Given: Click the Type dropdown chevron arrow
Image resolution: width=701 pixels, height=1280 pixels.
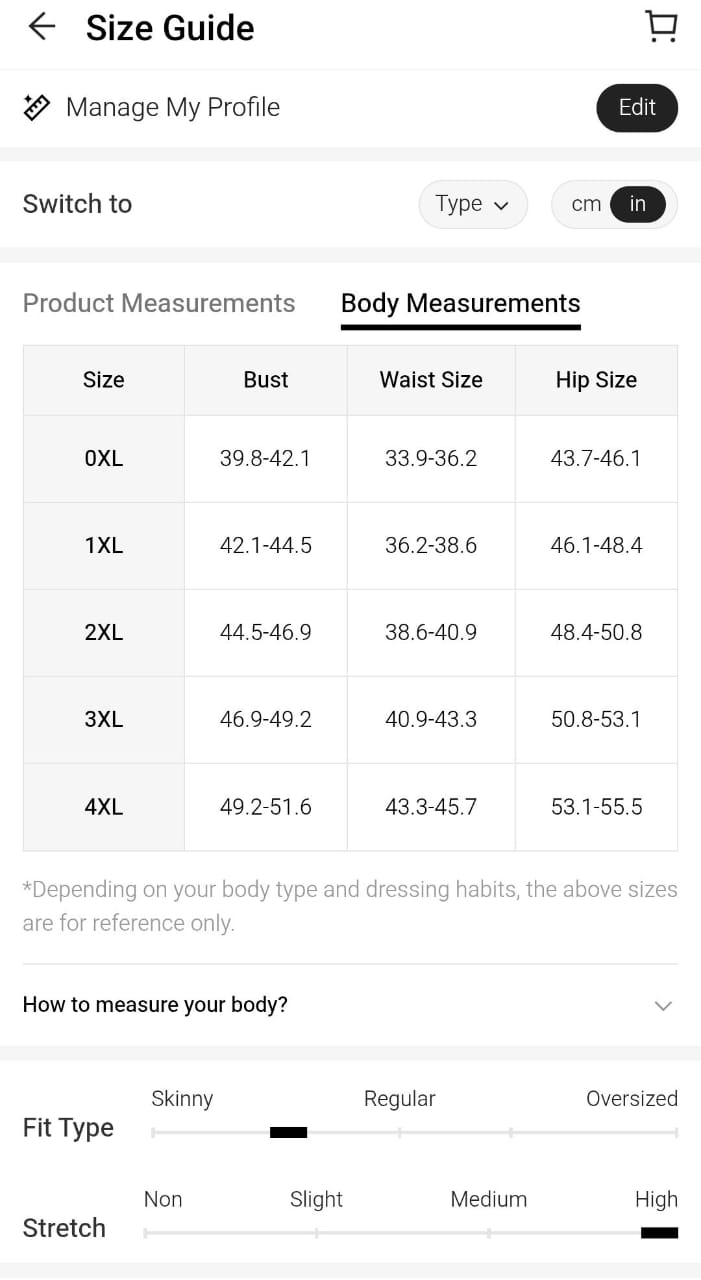Looking at the screenshot, I should [502, 206].
